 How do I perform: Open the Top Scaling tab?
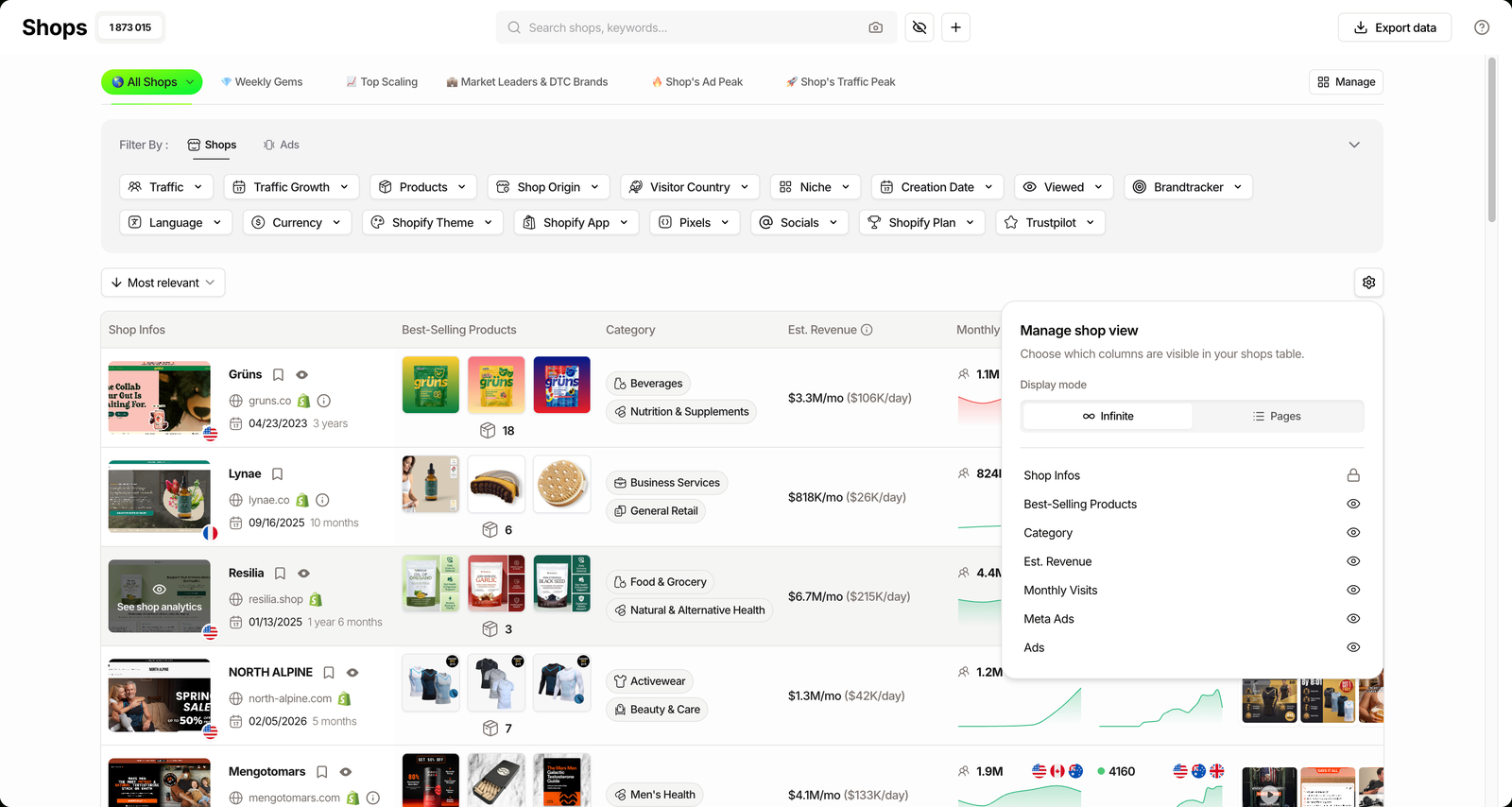(x=382, y=82)
